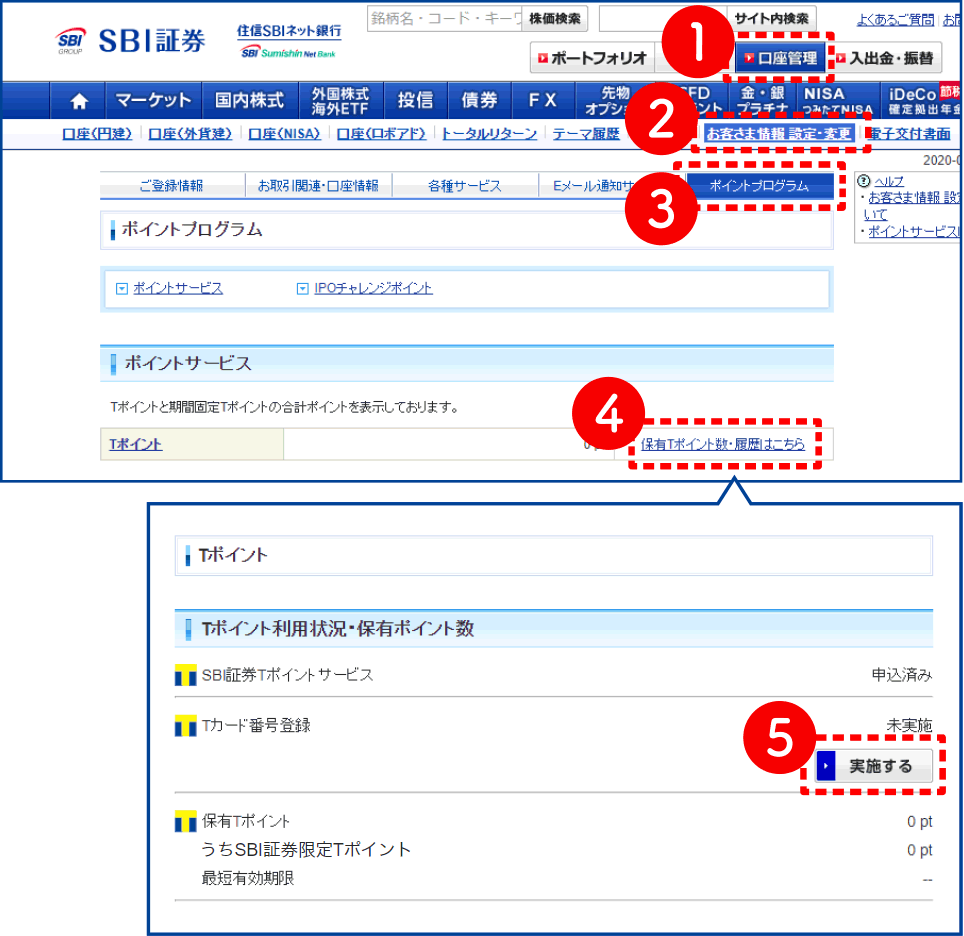
Task: Click the 申込済み status text
Action: pyautogui.click(x=901, y=675)
